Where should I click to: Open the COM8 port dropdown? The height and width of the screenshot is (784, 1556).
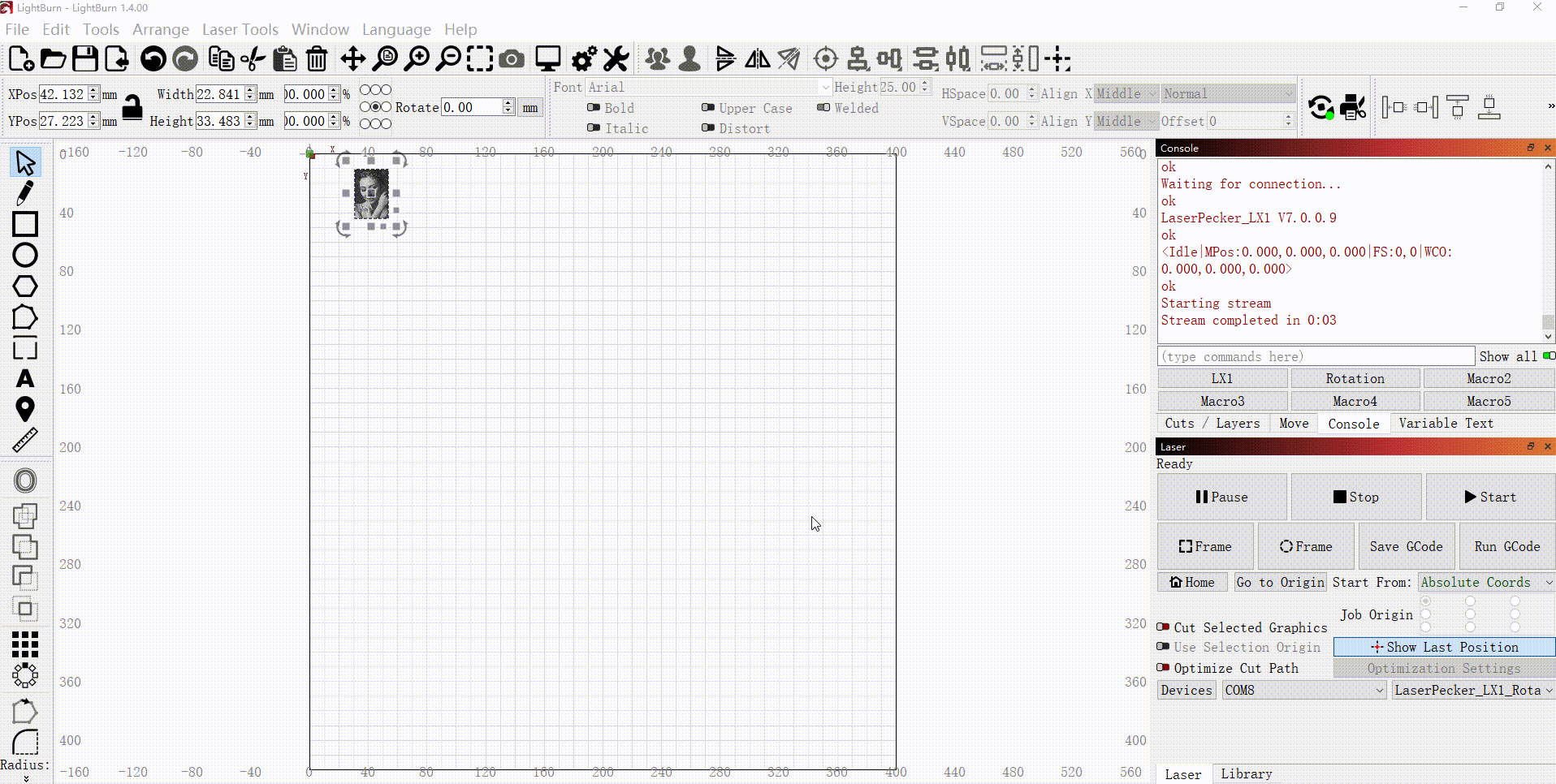coord(1304,690)
